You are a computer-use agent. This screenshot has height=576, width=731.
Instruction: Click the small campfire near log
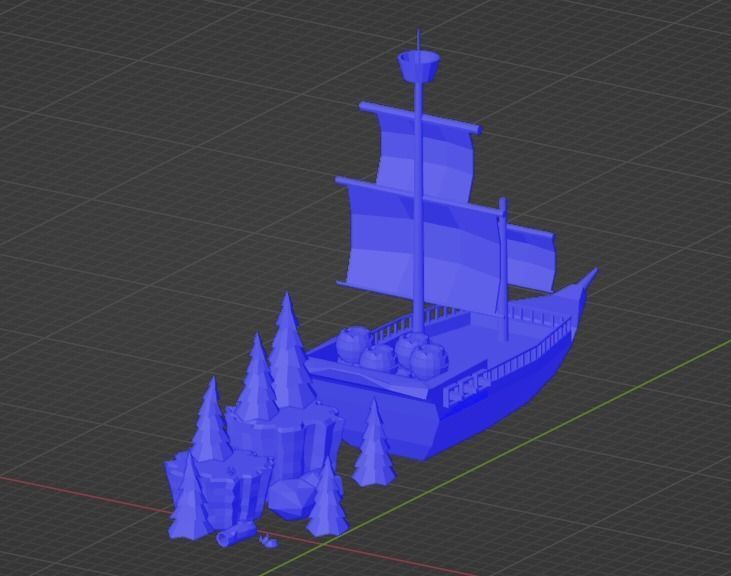(x=269, y=541)
